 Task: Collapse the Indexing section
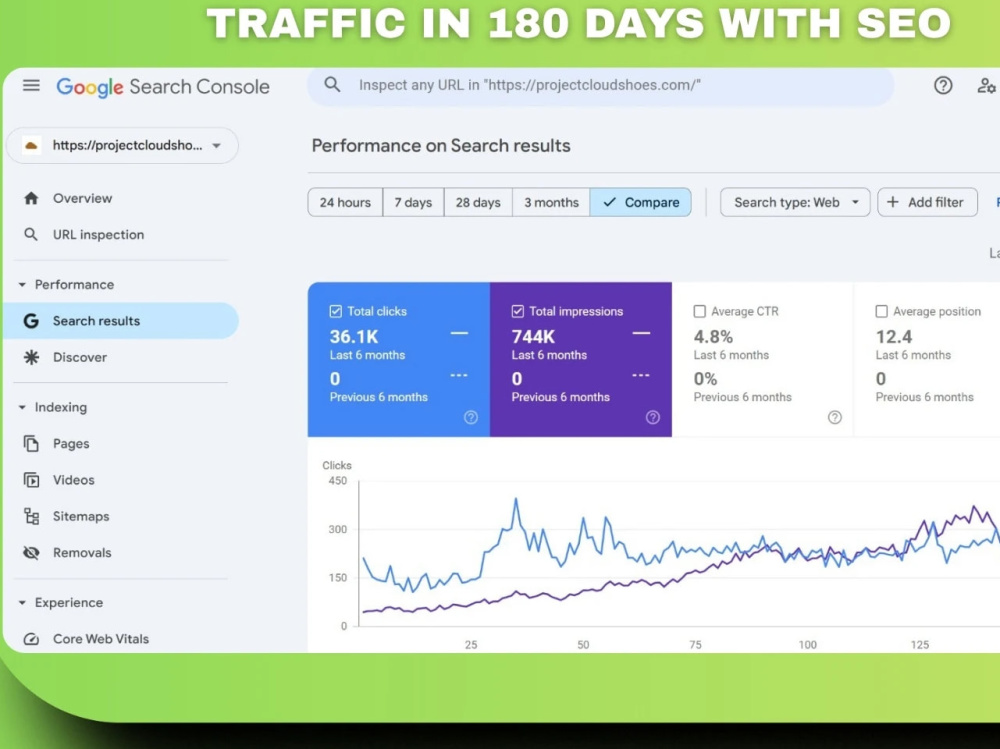[x=22, y=407]
